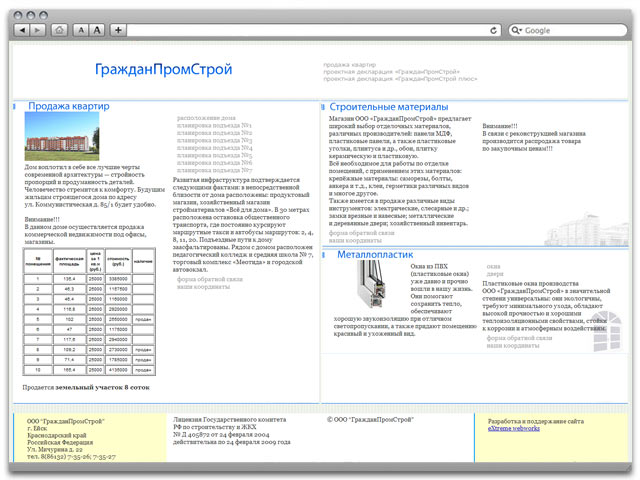
Task: Open the ГражданПромСтрой site logo
Action: [163, 69]
